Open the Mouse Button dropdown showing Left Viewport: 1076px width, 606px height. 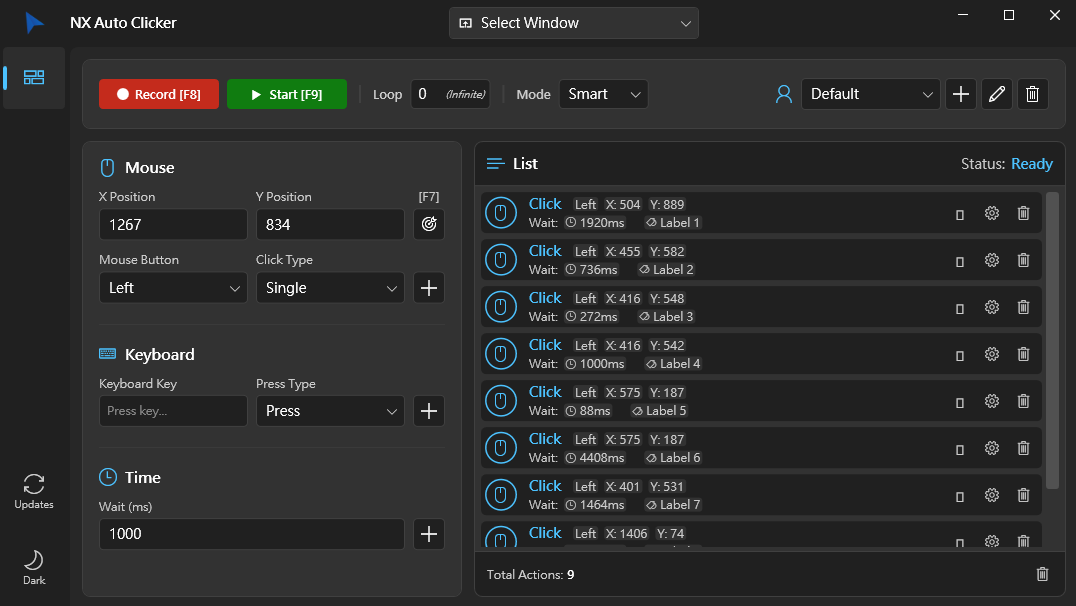click(x=173, y=288)
